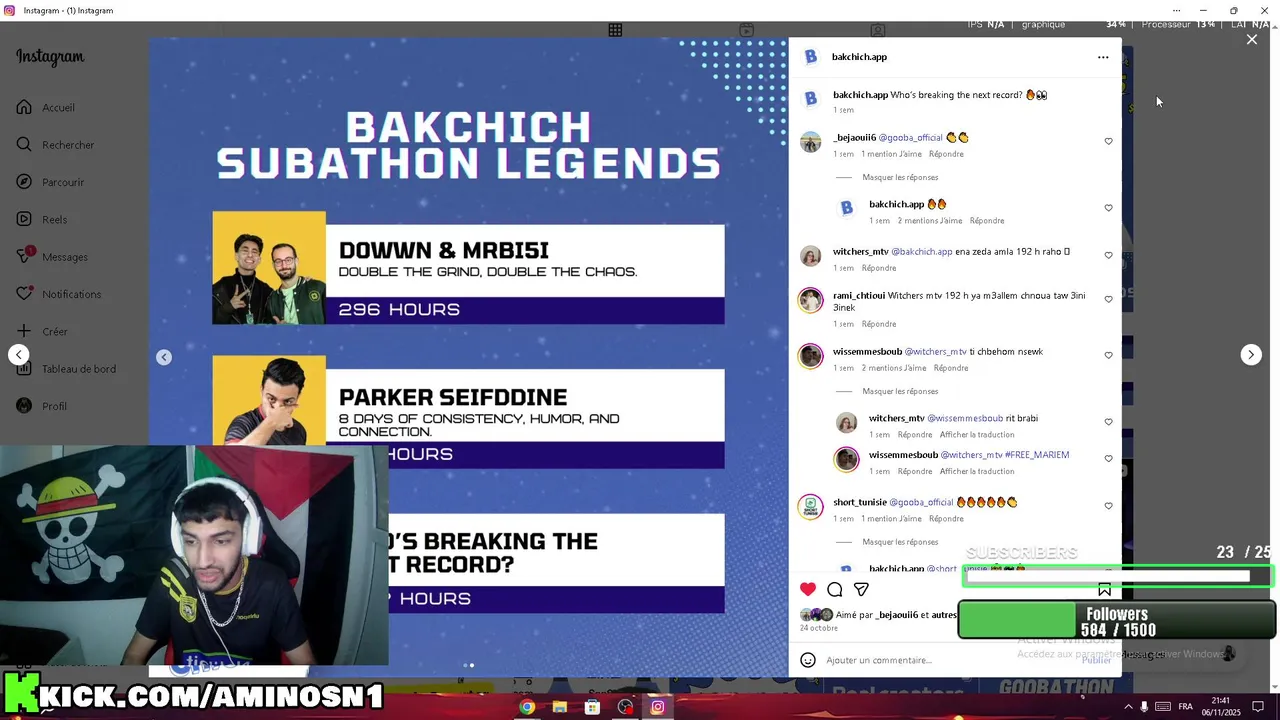
Task: Collapse replies under the wissemmesboub comment
Action: point(900,391)
